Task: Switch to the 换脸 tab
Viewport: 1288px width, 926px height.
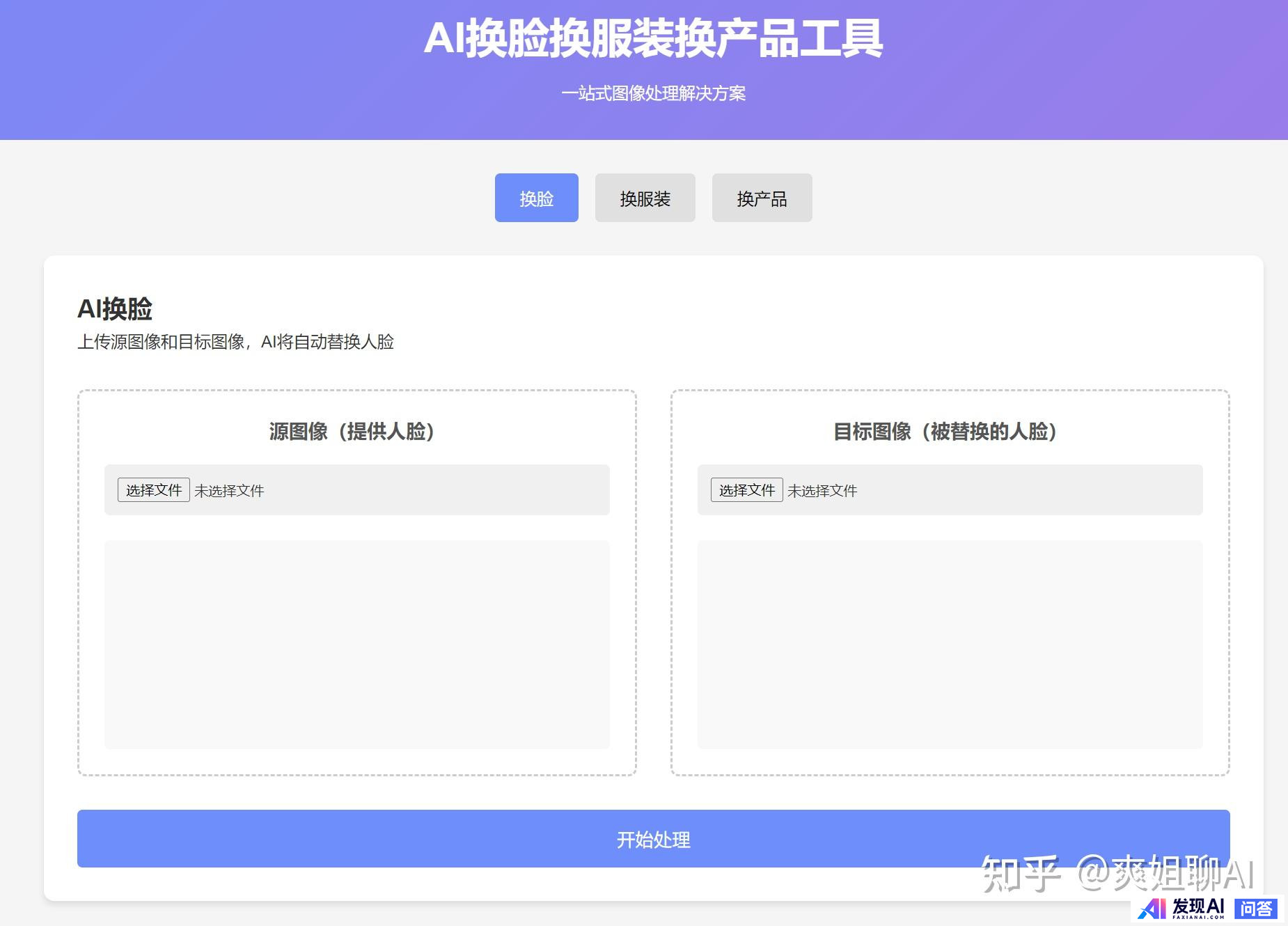Action: pos(536,198)
